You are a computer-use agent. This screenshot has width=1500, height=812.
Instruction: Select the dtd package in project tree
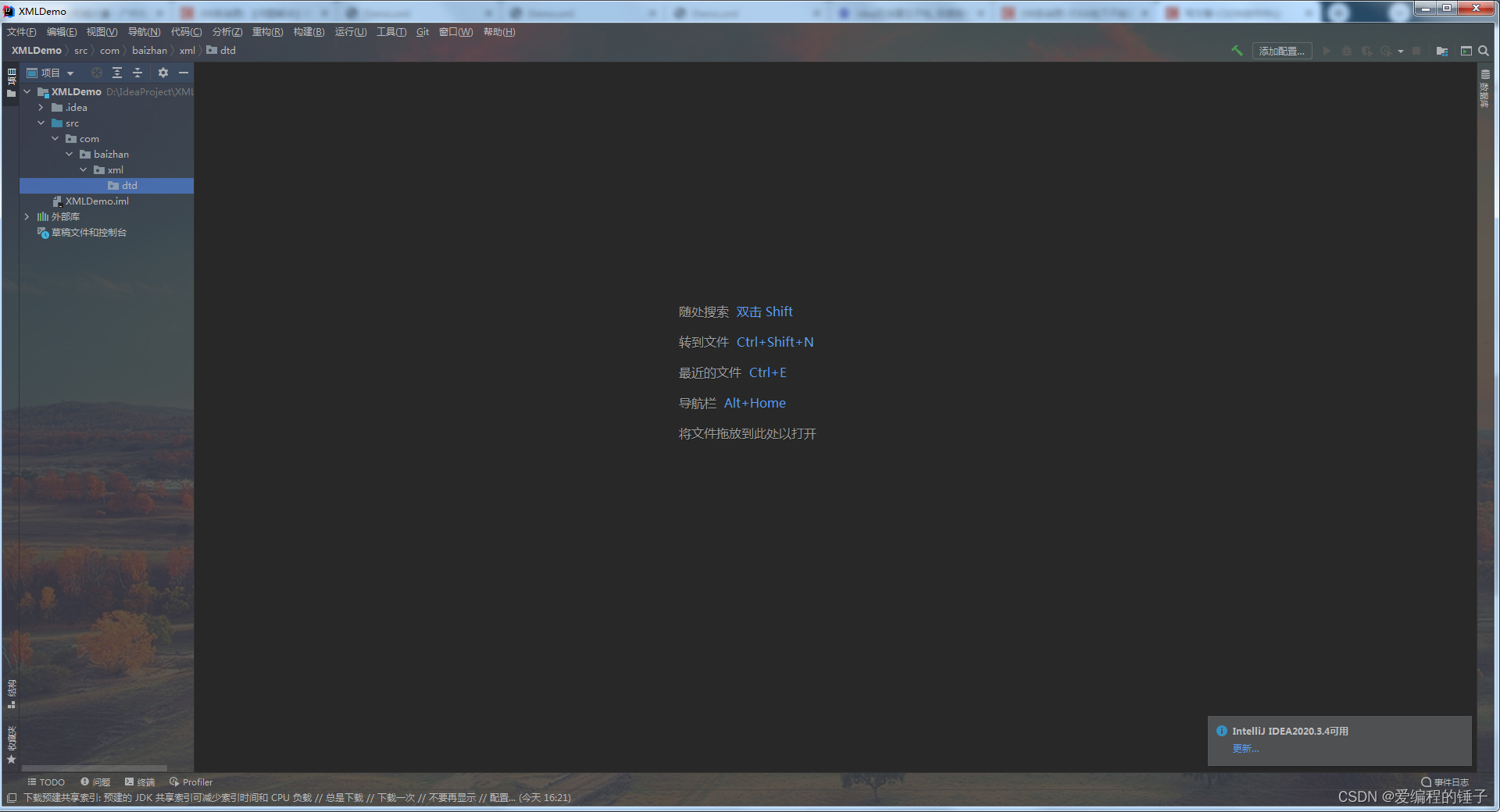click(x=106, y=185)
